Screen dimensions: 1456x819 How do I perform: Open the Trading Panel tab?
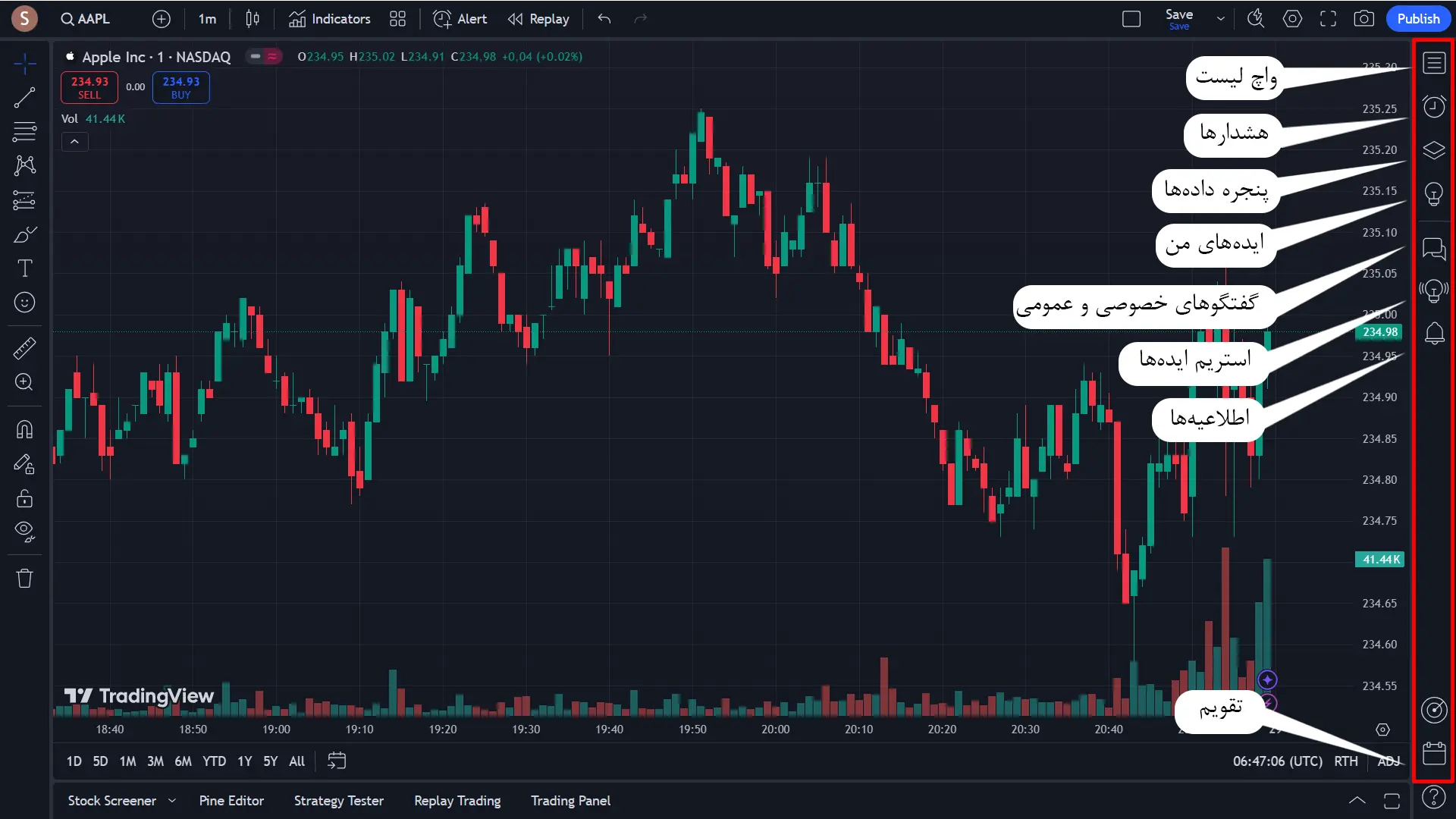pos(570,801)
